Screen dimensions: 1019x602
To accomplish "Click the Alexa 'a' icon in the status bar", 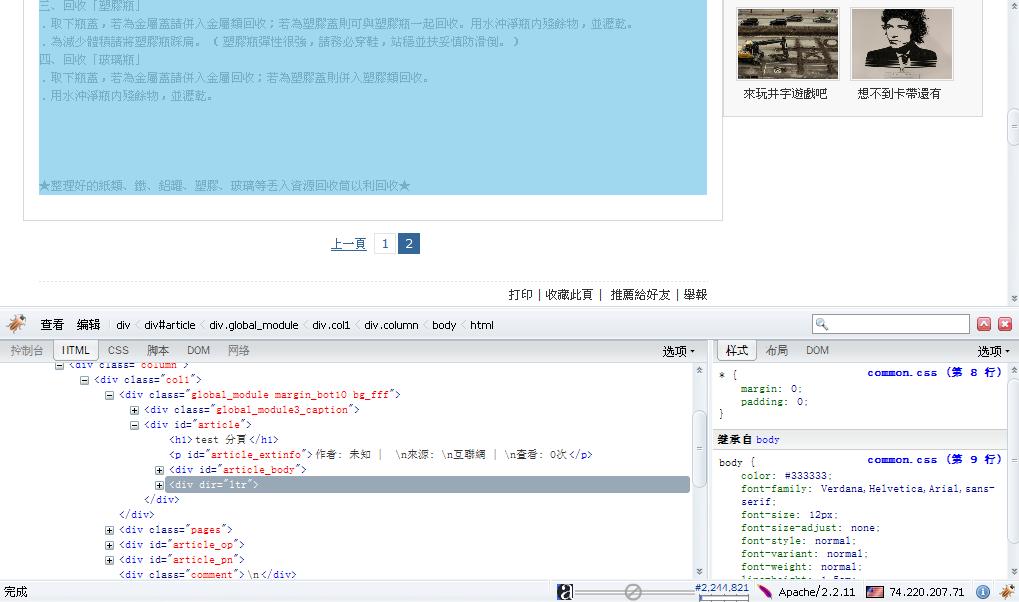I will tap(565, 592).
